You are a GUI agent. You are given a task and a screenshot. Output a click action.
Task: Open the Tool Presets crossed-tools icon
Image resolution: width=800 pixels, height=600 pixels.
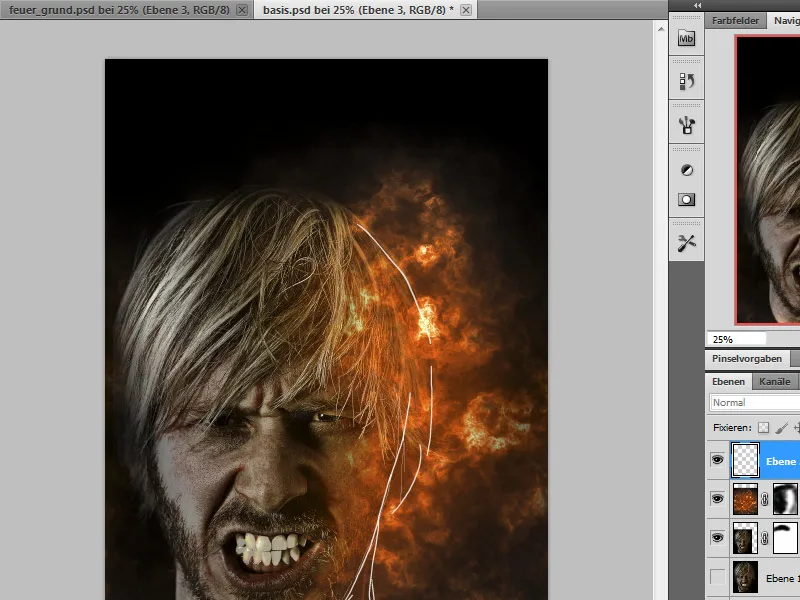click(686, 243)
